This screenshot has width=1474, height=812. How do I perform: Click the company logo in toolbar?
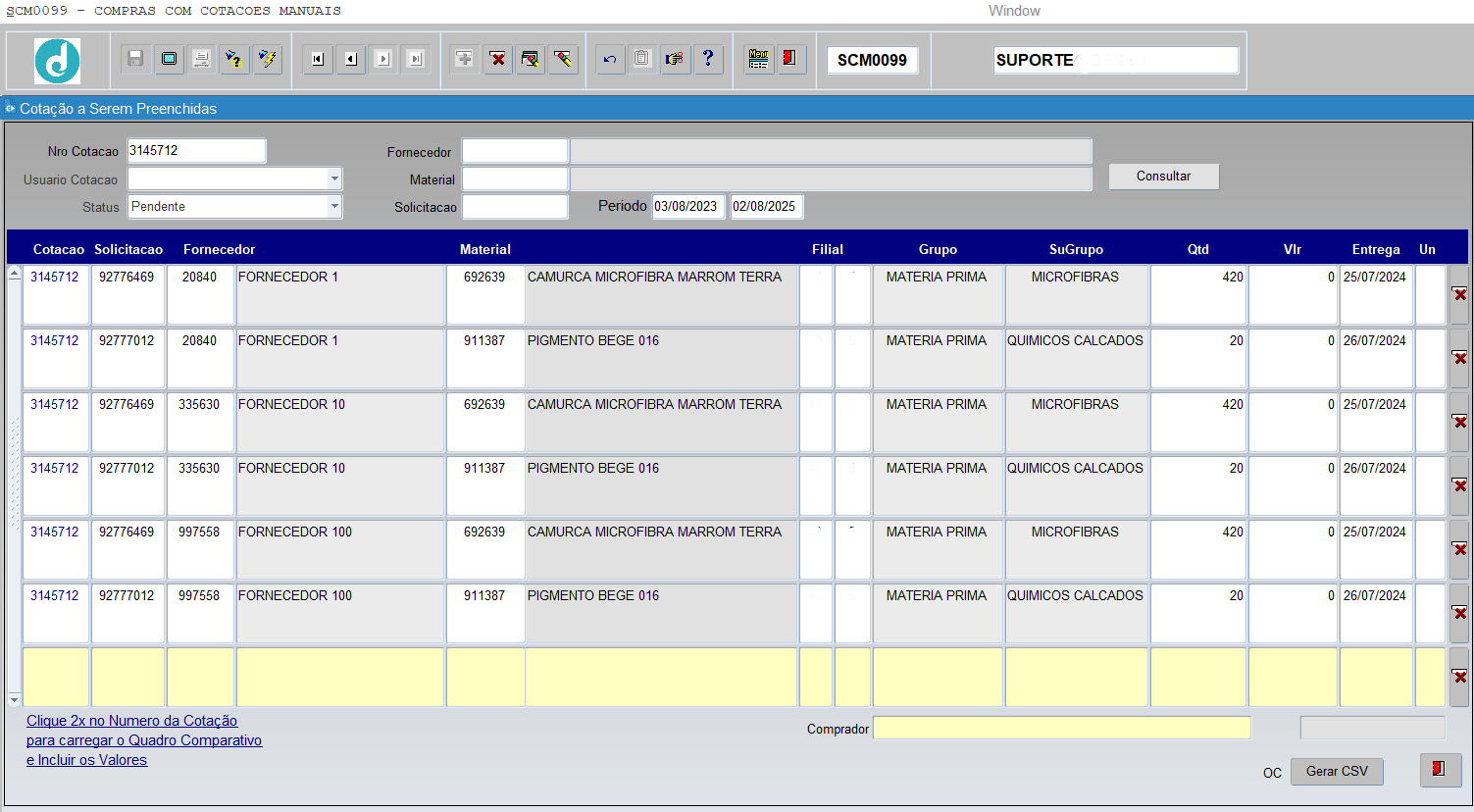pyautogui.click(x=57, y=61)
